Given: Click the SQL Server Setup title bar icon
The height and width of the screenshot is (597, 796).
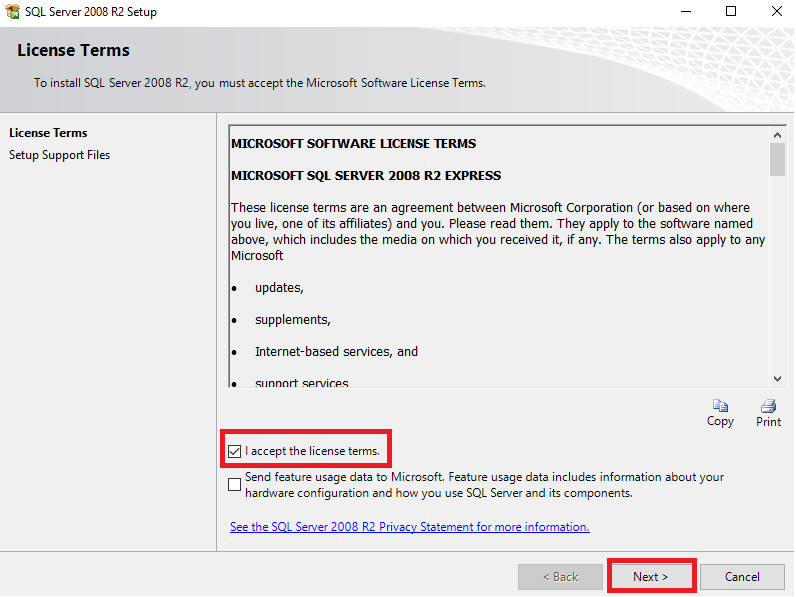Looking at the screenshot, I should click(12, 11).
